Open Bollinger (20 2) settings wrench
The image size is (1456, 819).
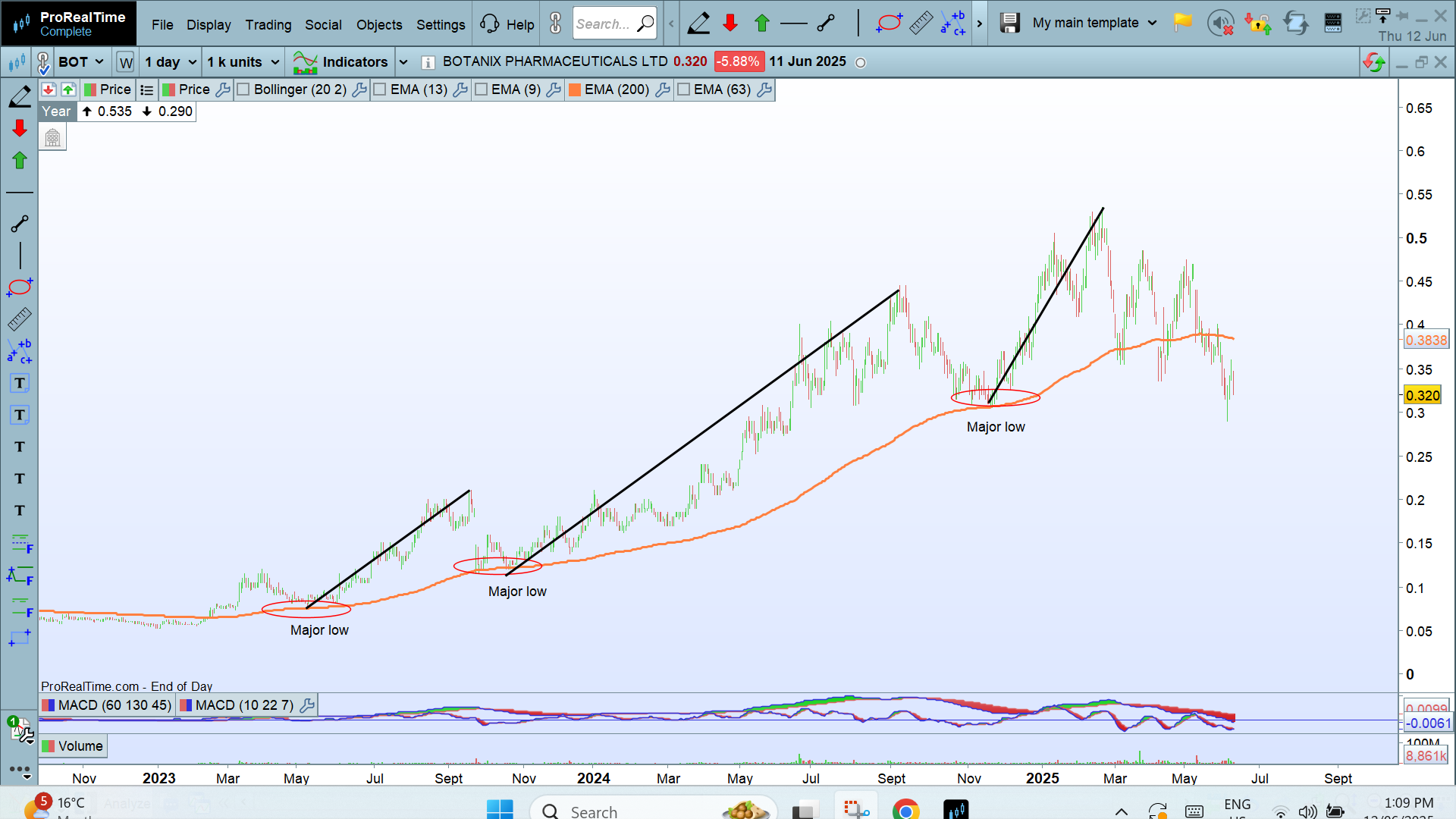[x=359, y=89]
